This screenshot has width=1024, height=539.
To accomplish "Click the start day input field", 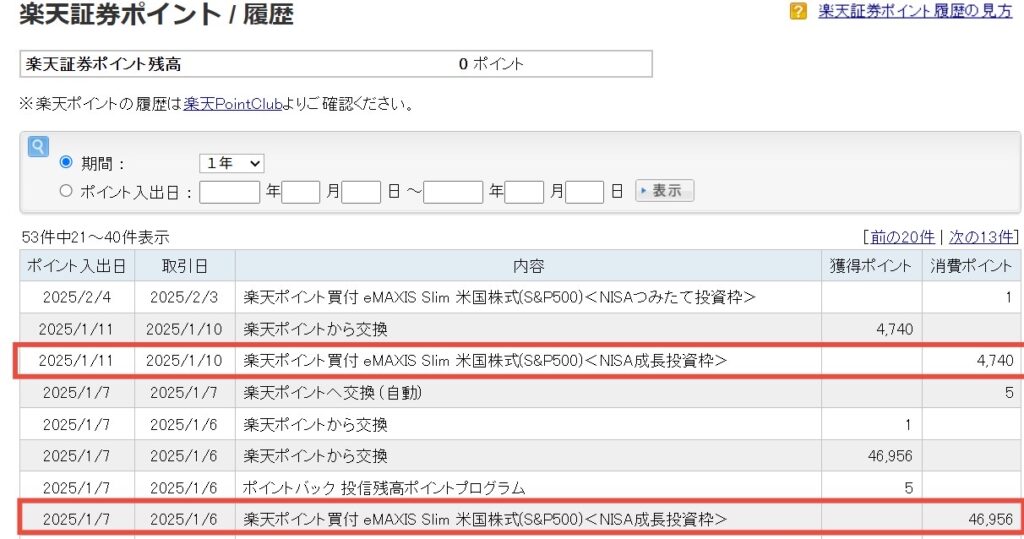I will tap(361, 192).
